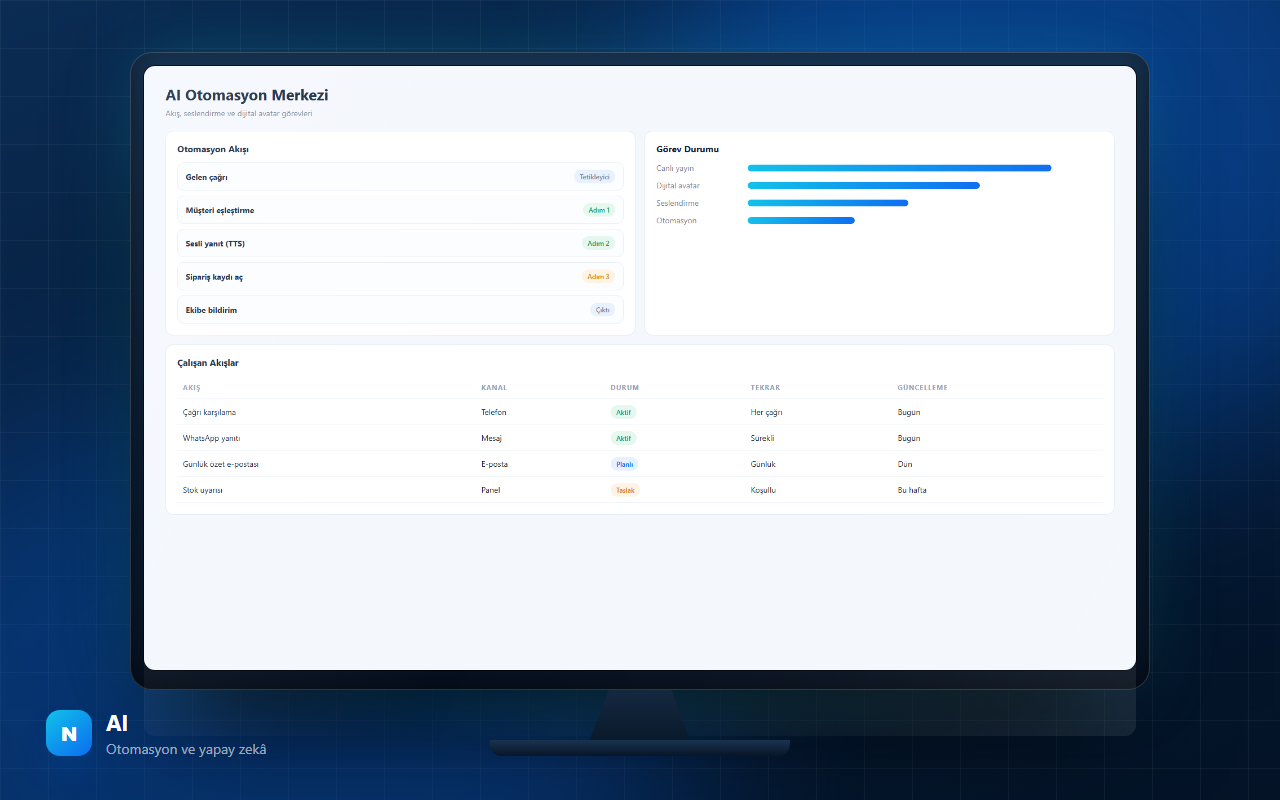Sort by the 'TEKRAR' column header

pos(765,388)
